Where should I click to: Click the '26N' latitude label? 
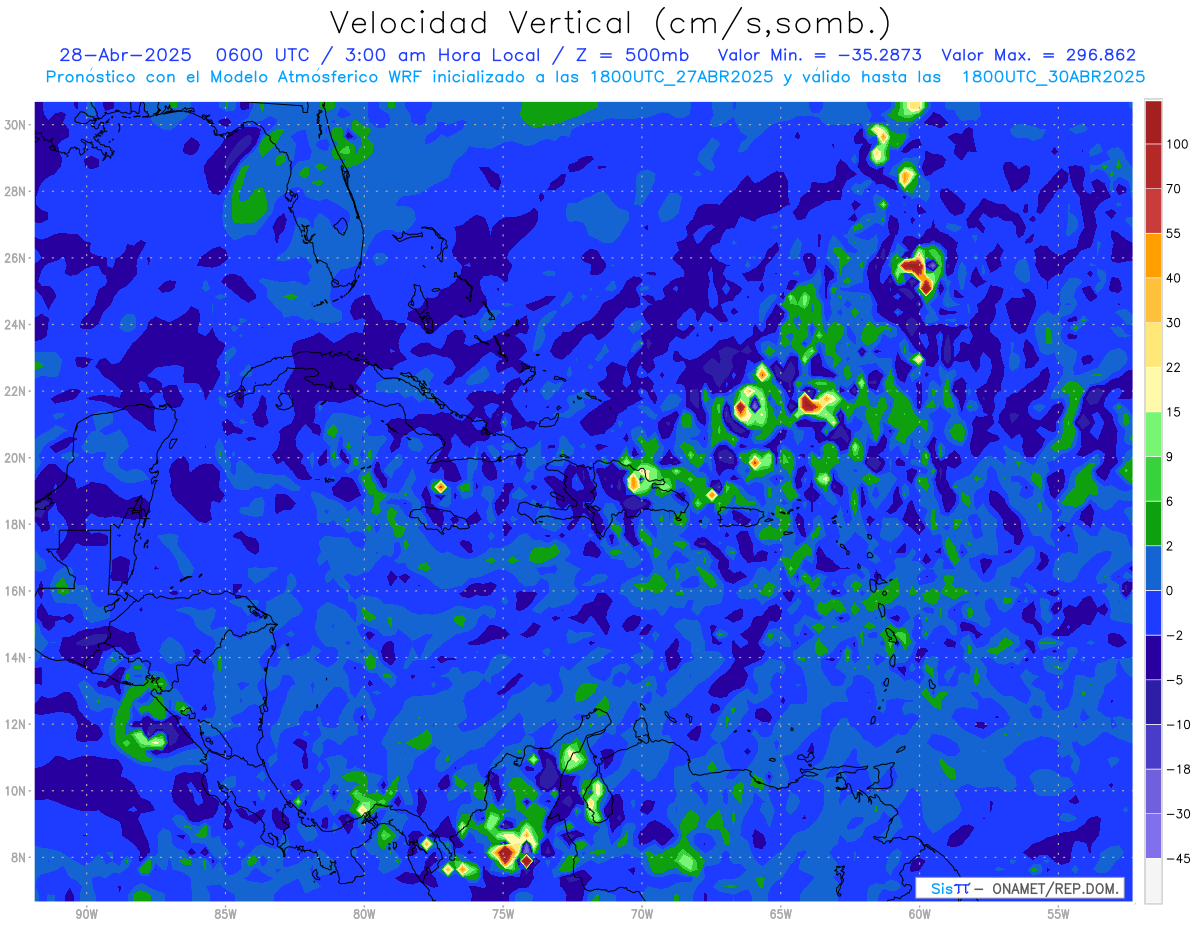pyautogui.click(x=16, y=258)
